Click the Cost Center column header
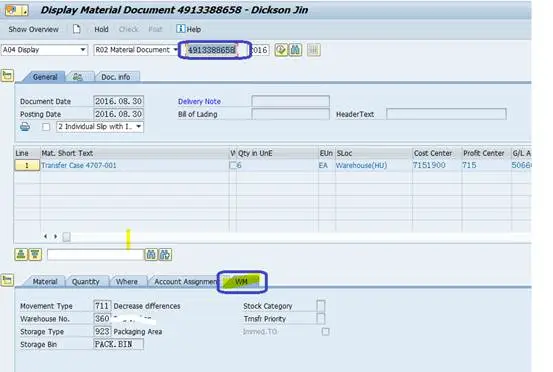This screenshot has height=372, width=553. (x=437, y=153)
